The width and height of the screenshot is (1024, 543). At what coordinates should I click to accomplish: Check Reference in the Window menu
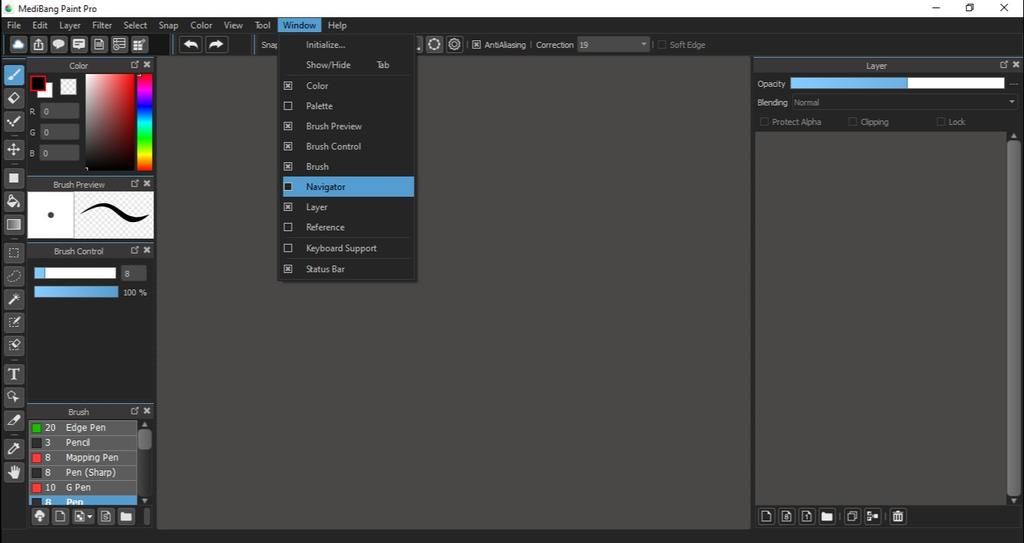[288, 227]
